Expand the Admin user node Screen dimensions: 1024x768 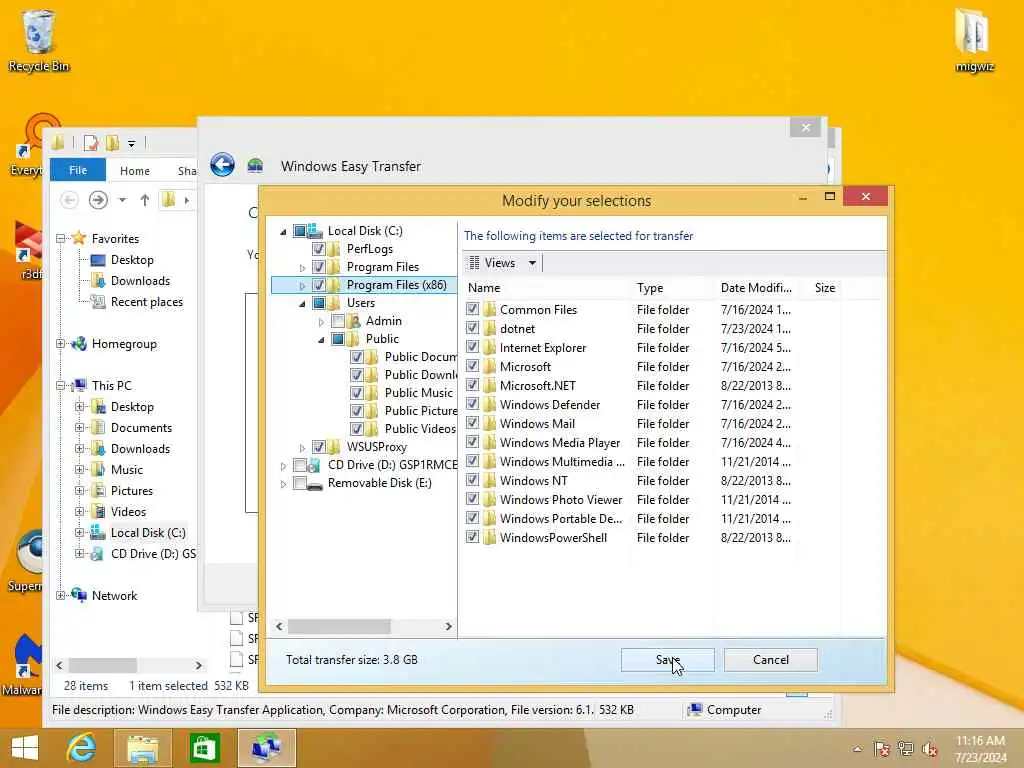tap(321, 321)
